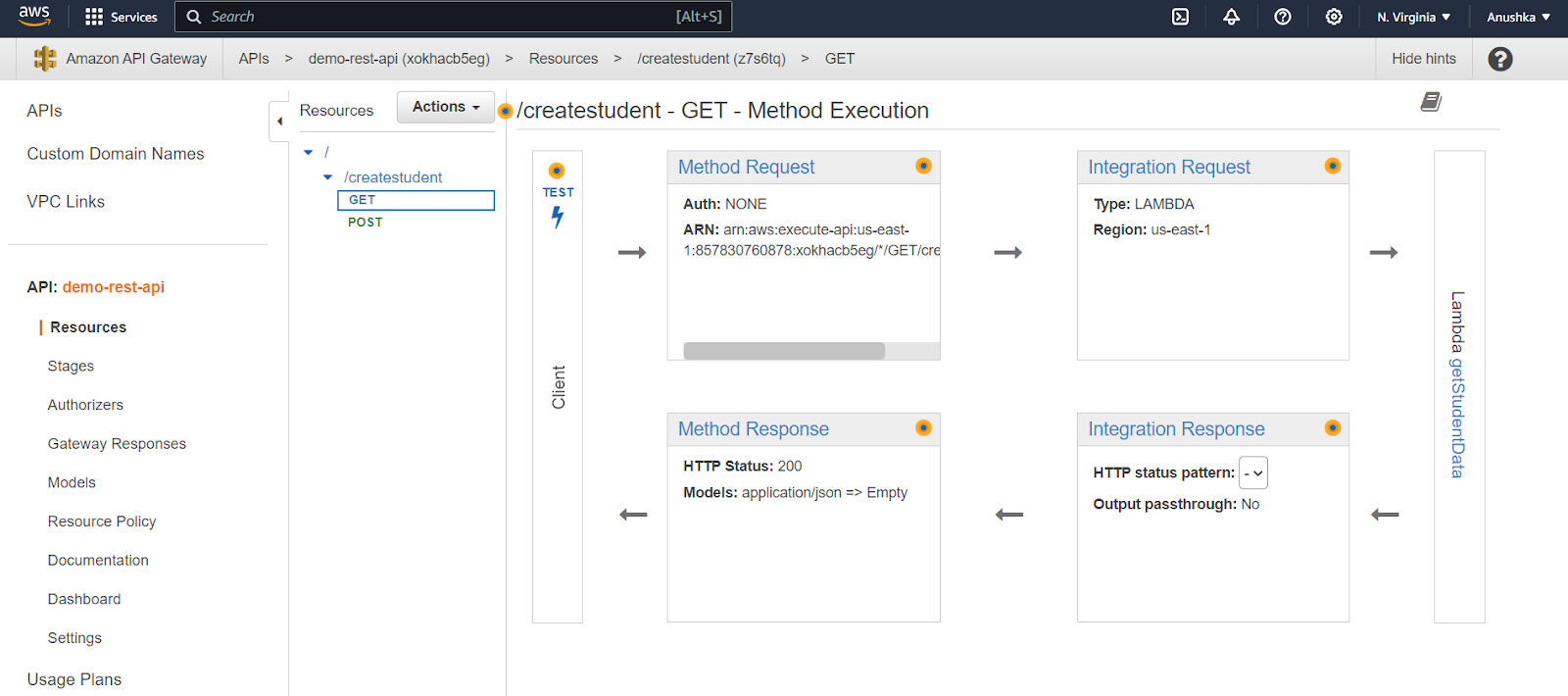The image size is (1568, 696).
Task: Open the Integration Response link
Action: coord(1176,429)
